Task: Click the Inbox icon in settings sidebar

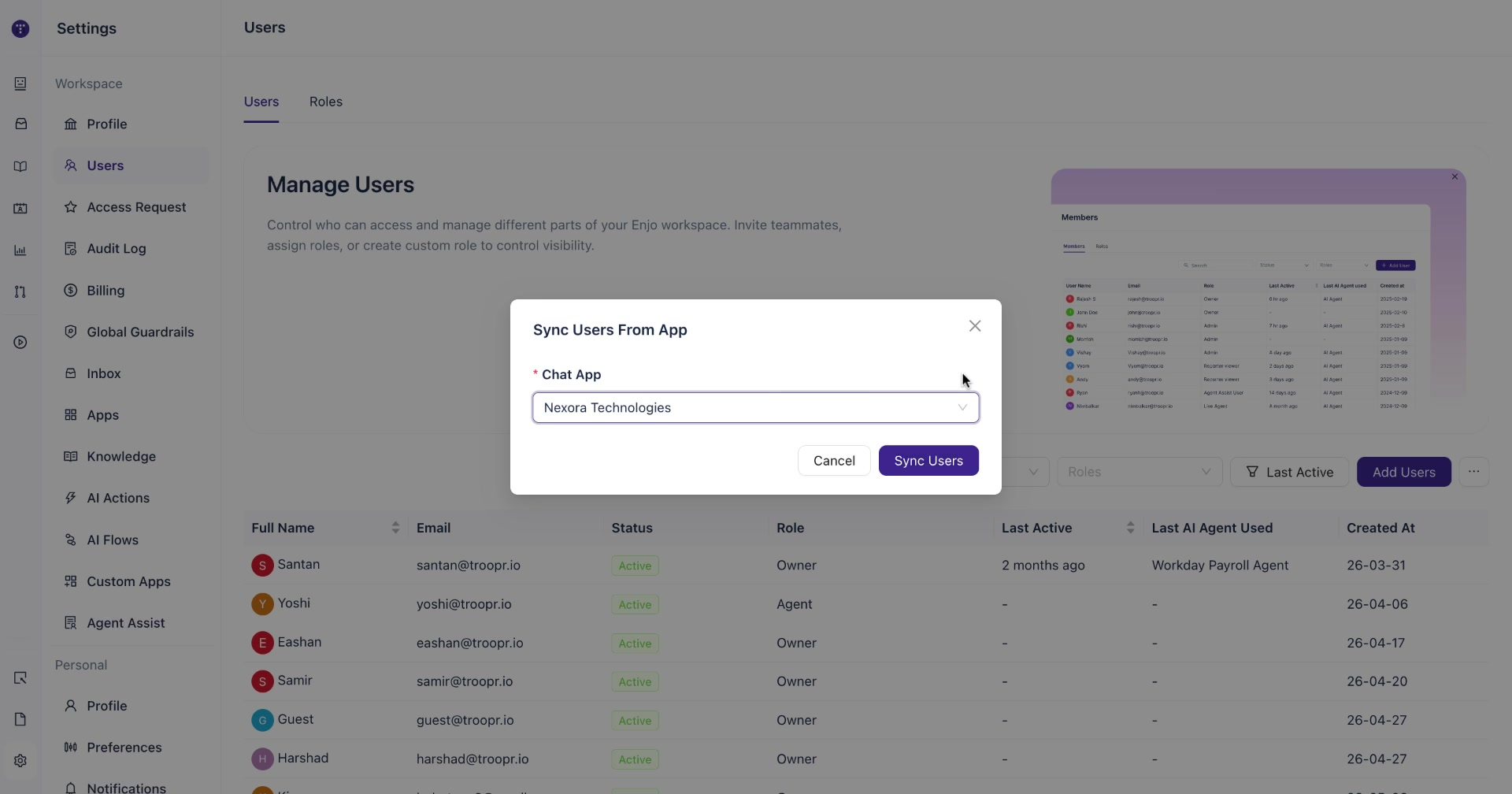Action: [x=71, y=373]
